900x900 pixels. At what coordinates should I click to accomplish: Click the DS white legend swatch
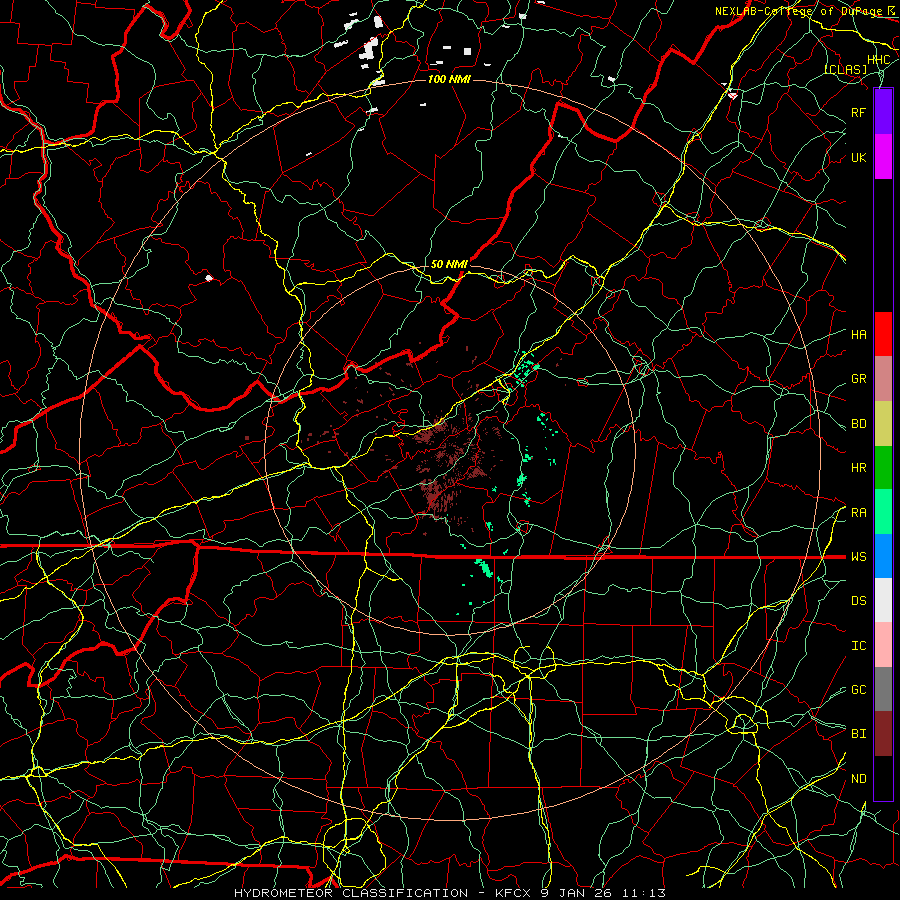point(883,600)
